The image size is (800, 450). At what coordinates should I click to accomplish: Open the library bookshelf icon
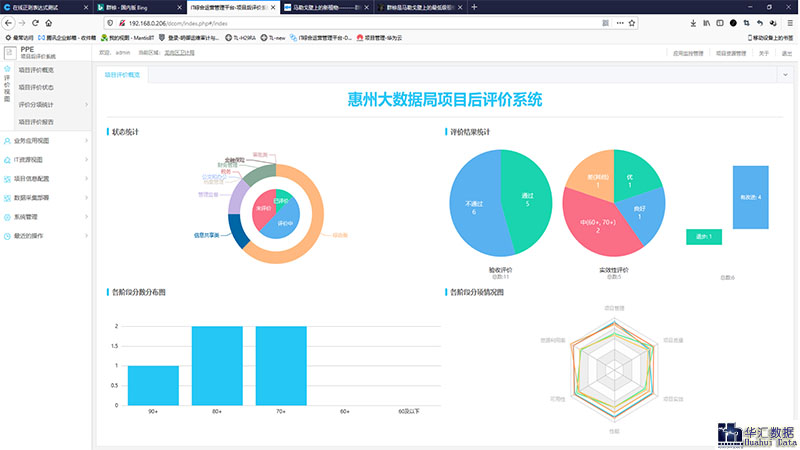click(707, 23)
